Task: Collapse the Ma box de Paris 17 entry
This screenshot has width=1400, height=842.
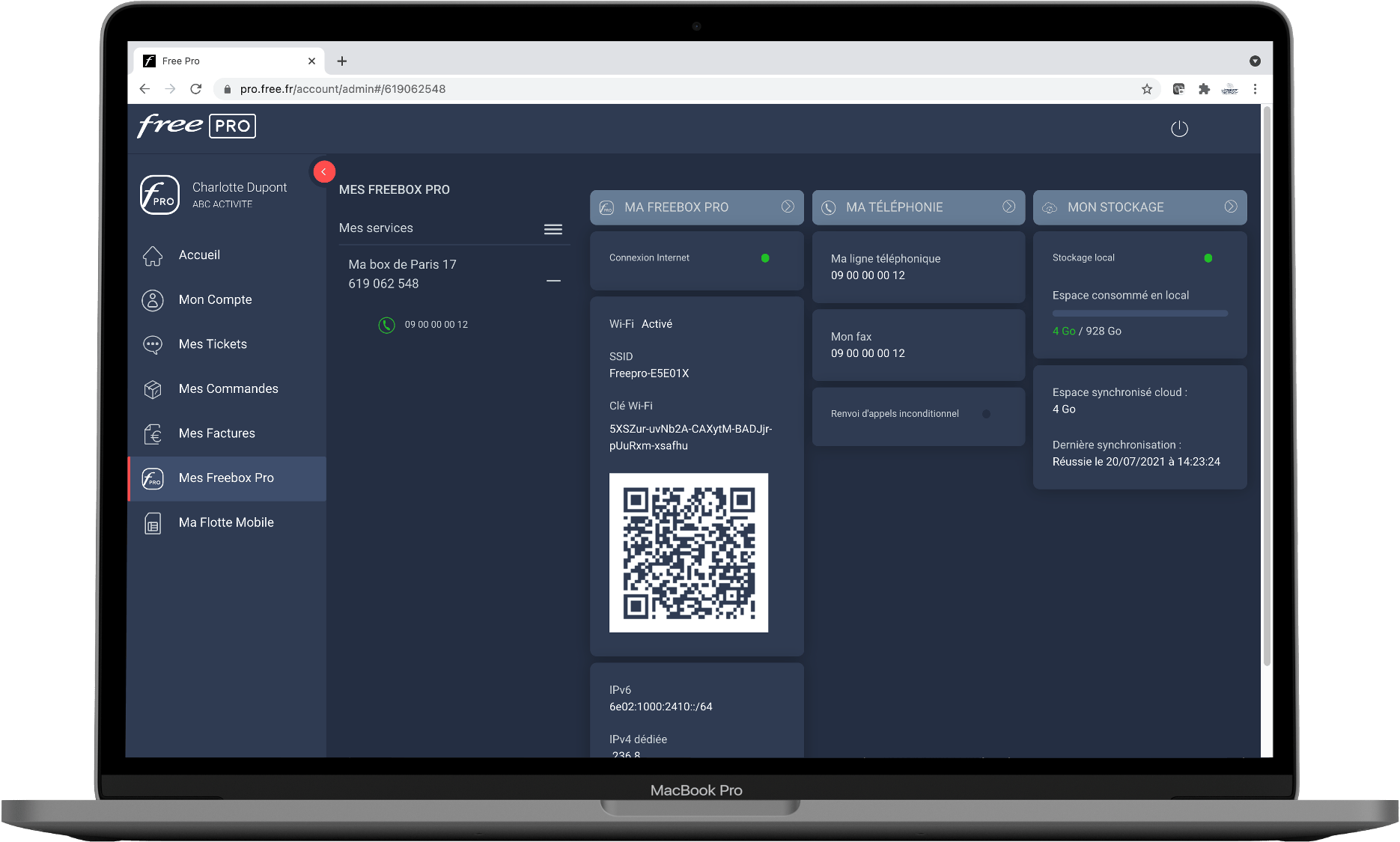Action: click(x=553, y=281)
